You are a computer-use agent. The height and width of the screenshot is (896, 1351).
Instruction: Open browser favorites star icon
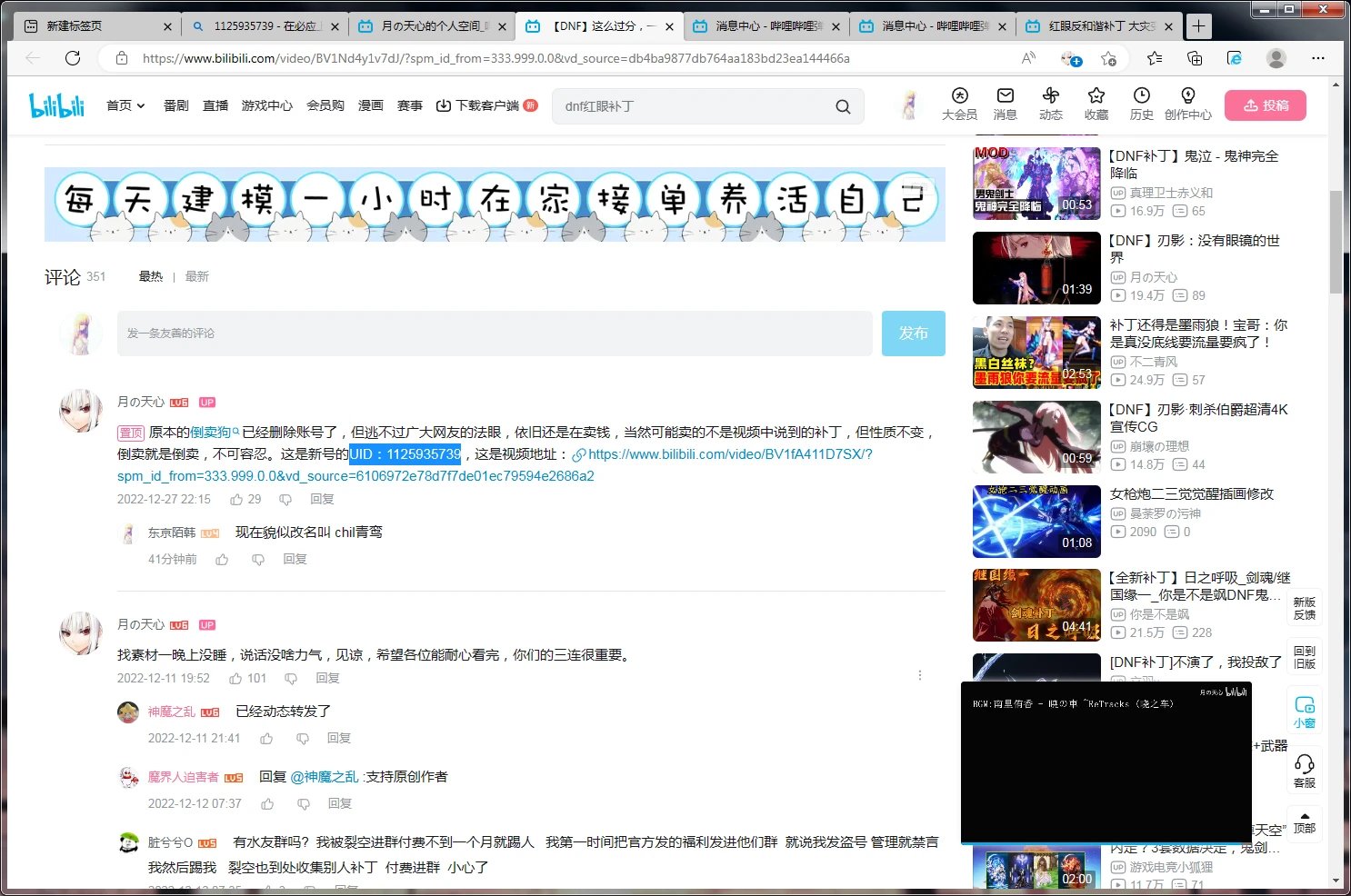1155,58
